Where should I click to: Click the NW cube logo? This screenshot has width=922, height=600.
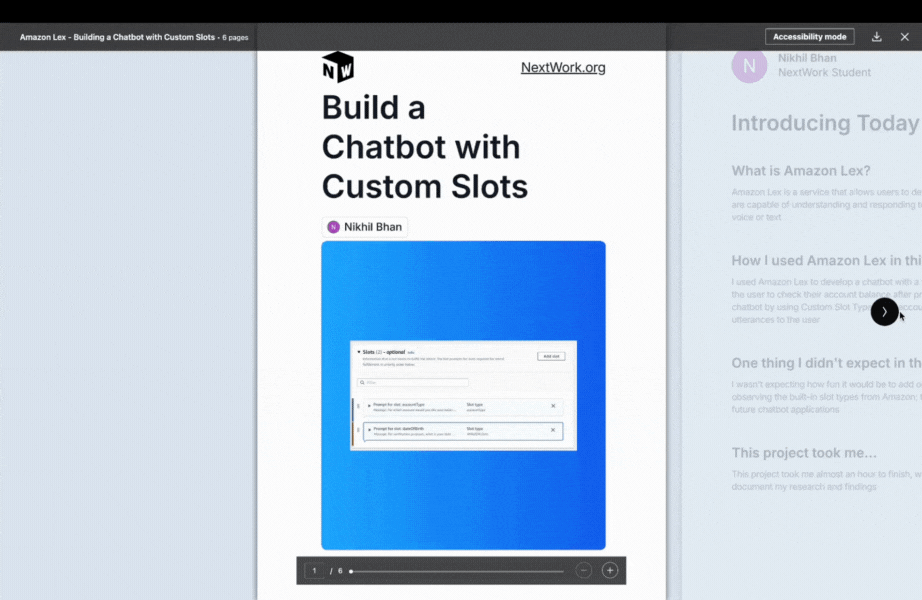click(x=338, y=66)
